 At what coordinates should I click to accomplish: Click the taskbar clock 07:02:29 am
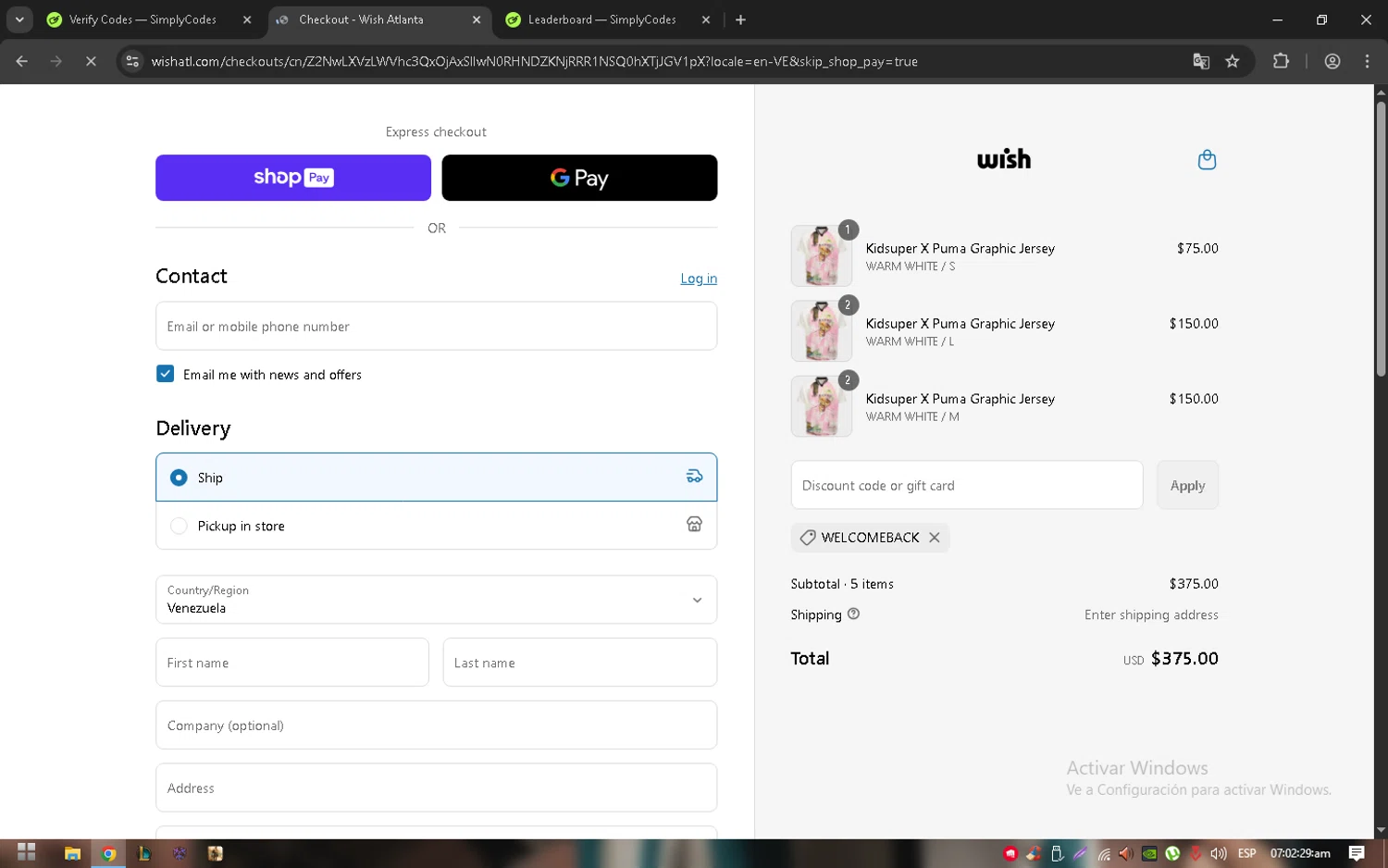click(1300, 853)
